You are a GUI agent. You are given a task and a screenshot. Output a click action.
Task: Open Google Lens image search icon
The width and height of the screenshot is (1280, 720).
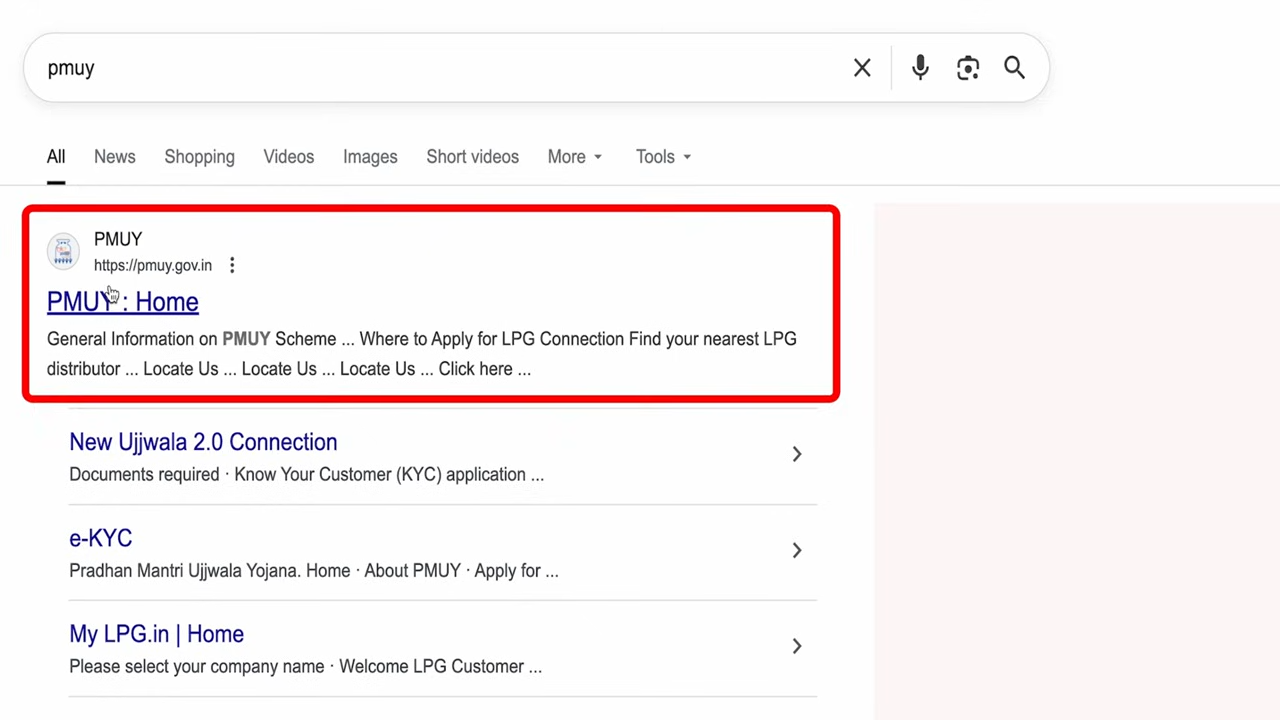pyautogui.click(x=967, y=68)
